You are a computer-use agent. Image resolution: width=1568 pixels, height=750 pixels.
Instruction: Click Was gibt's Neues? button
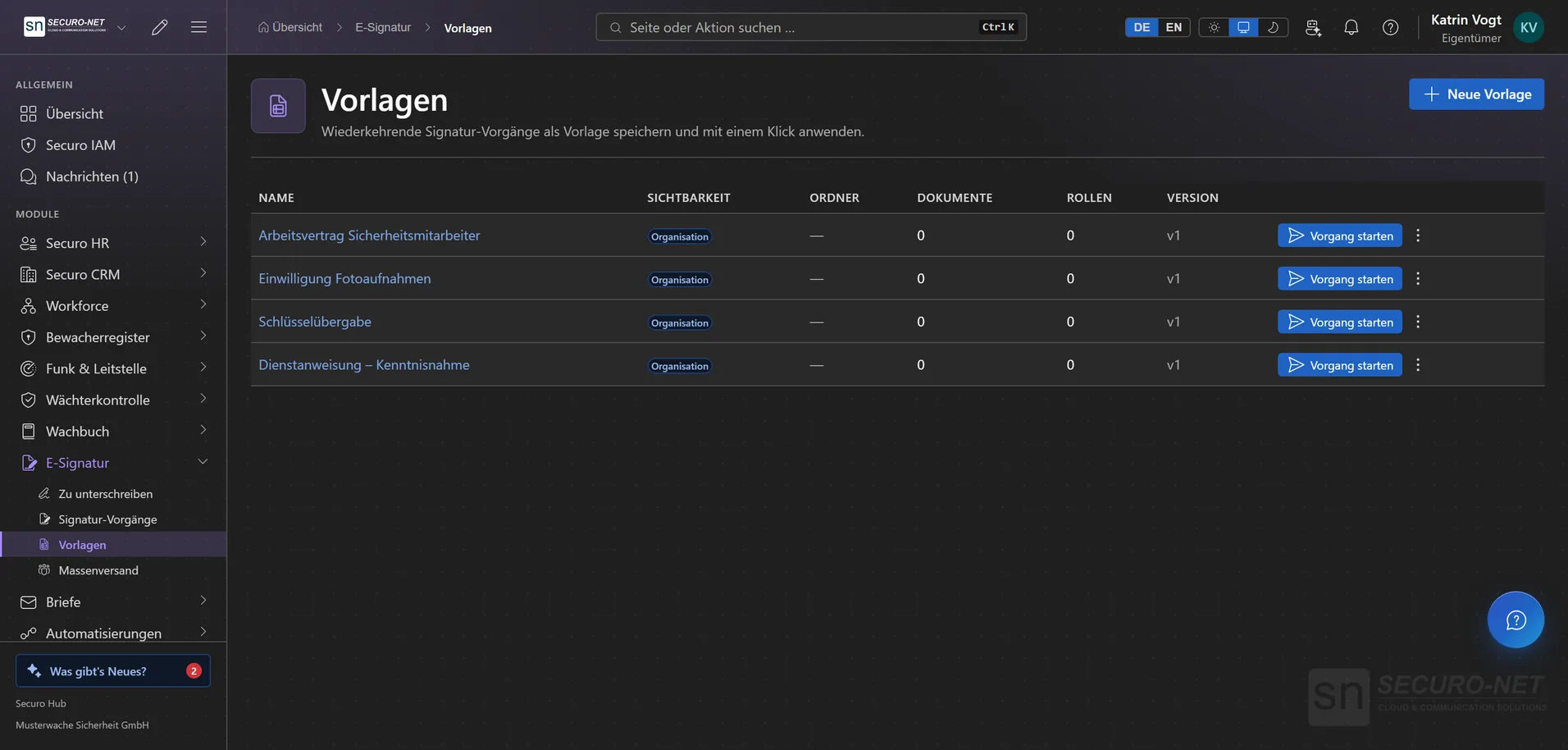113,670
